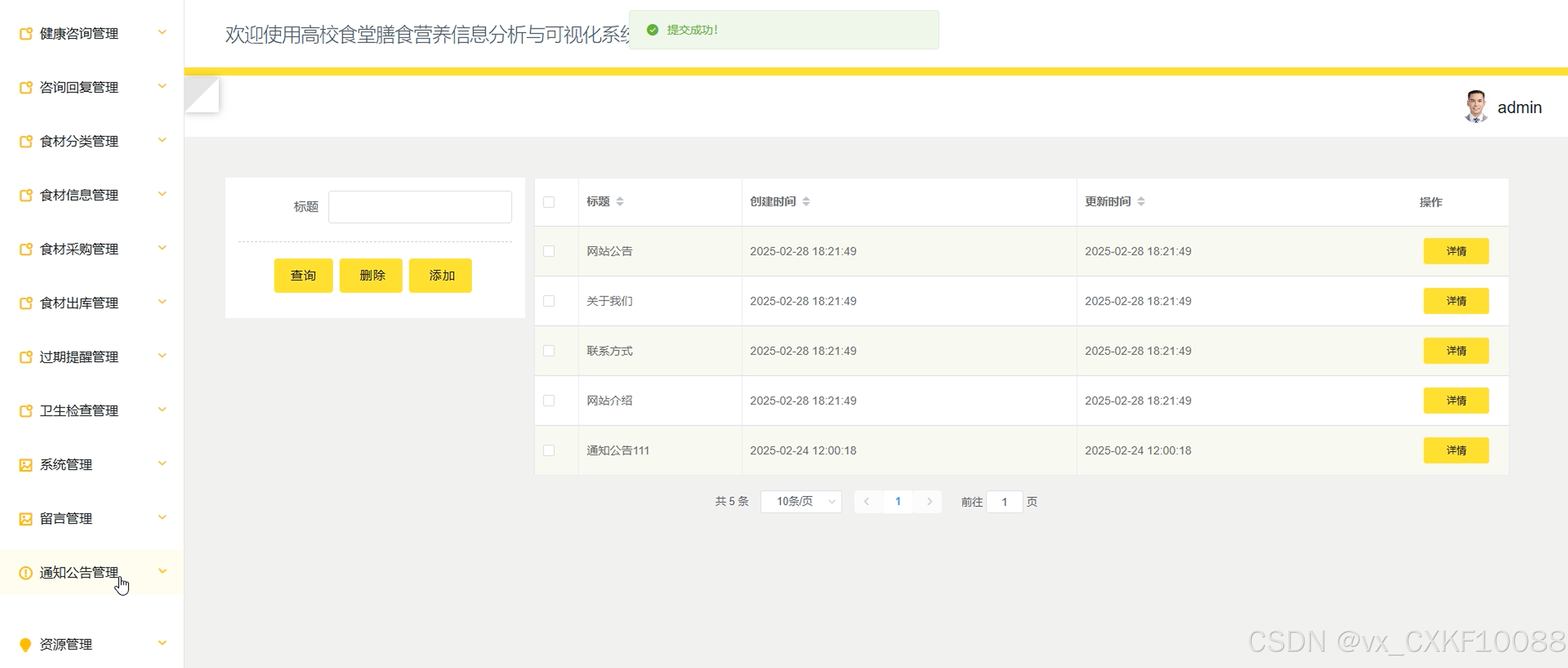Sort table by 标题 column arrows

coord(620,201)
